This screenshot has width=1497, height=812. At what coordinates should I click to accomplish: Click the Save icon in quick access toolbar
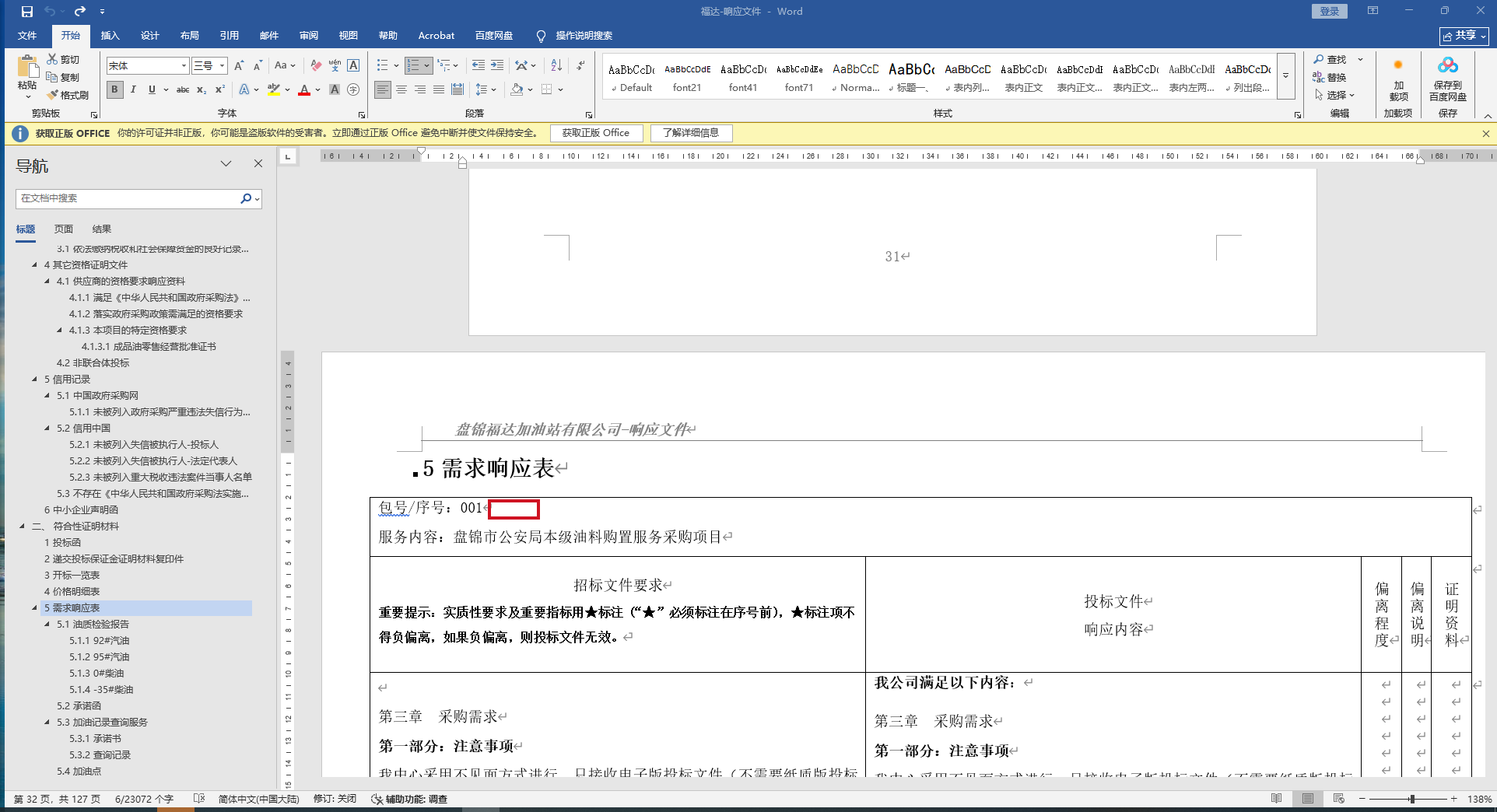pyautogui.click(x=26, y=11)
